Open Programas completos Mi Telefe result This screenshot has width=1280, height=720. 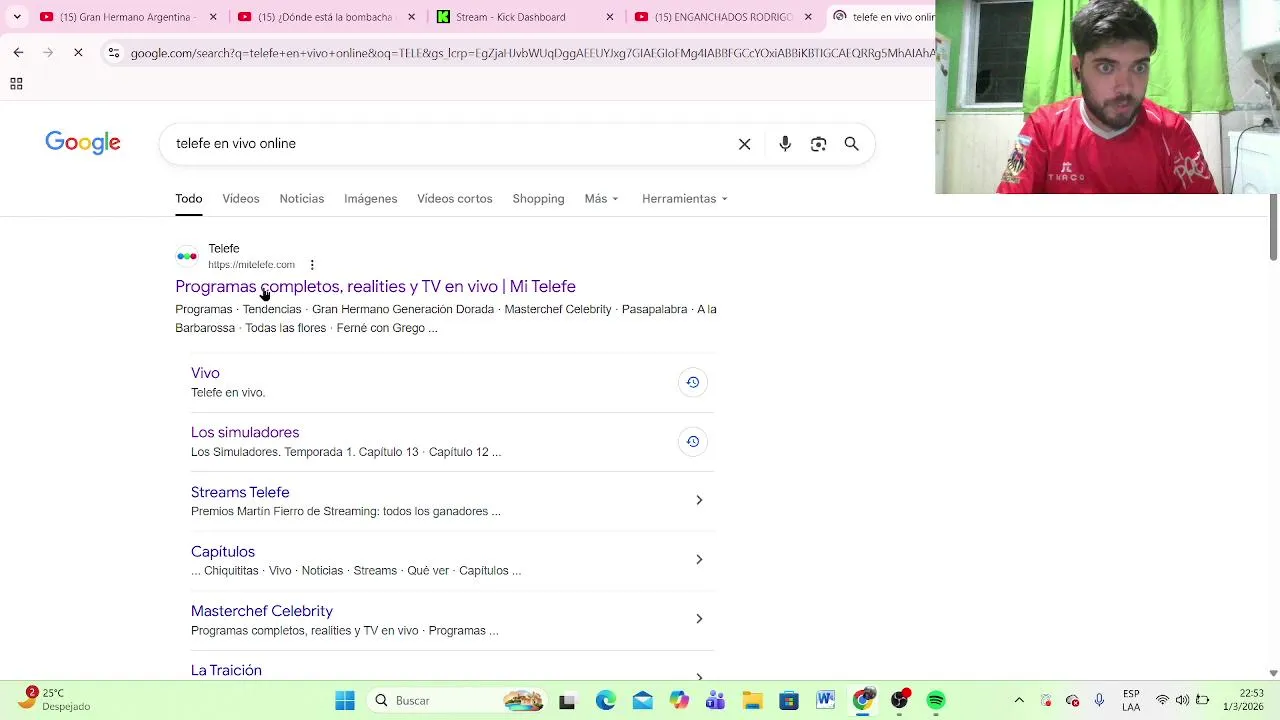click(375, 287)
